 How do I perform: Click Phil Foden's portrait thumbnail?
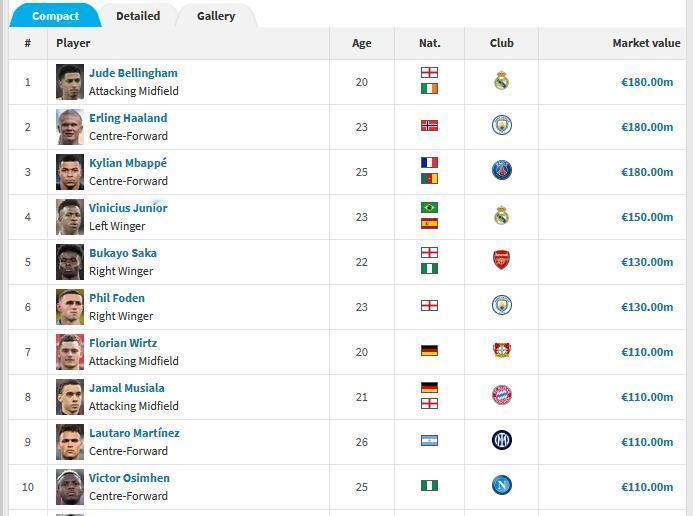click(70, 307)
